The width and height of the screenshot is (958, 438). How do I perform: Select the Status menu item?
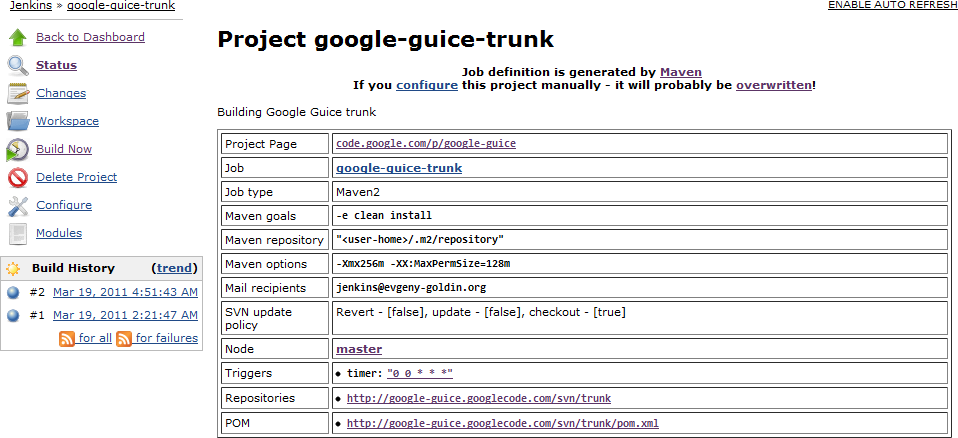click(56, 65)
